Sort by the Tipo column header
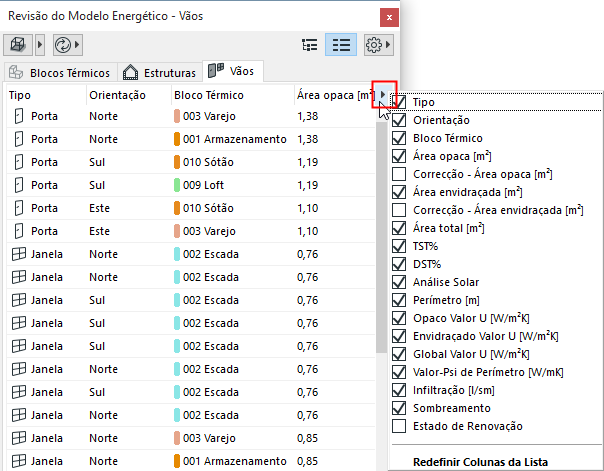Image resolution: width=604 pixels, height=471 pixels. point(46,95)
